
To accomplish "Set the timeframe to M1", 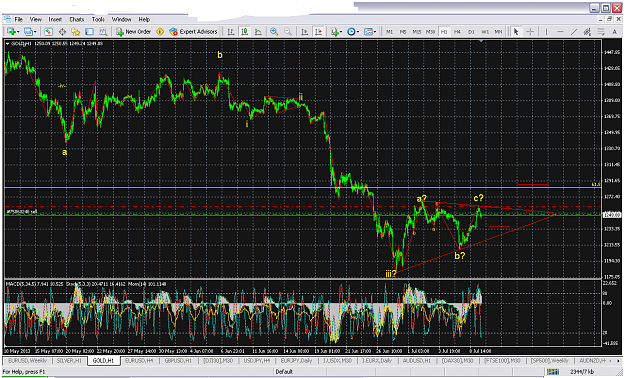I will pyautogui.click(x=389, y=32).
